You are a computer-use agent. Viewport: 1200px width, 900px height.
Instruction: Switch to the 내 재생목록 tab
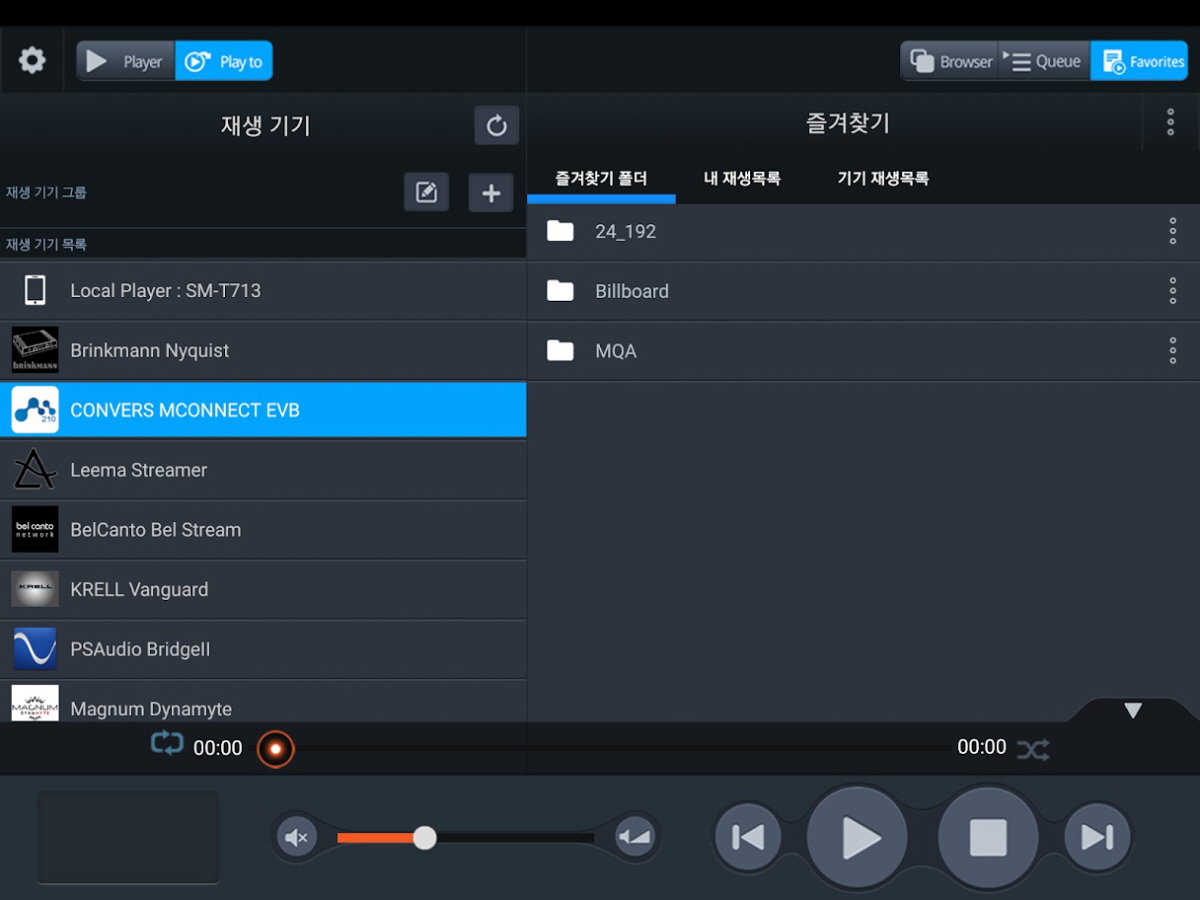pyautogui.click(x=742, y=179)
